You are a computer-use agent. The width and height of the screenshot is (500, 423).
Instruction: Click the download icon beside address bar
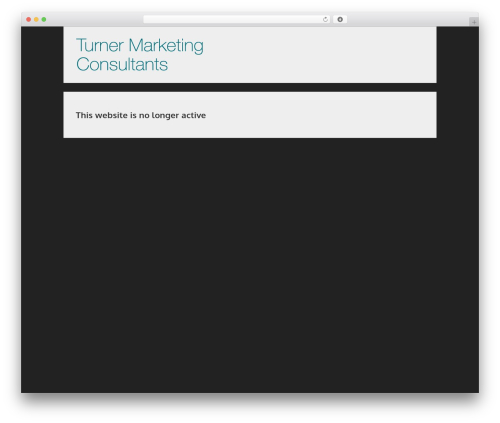point(340,19)
